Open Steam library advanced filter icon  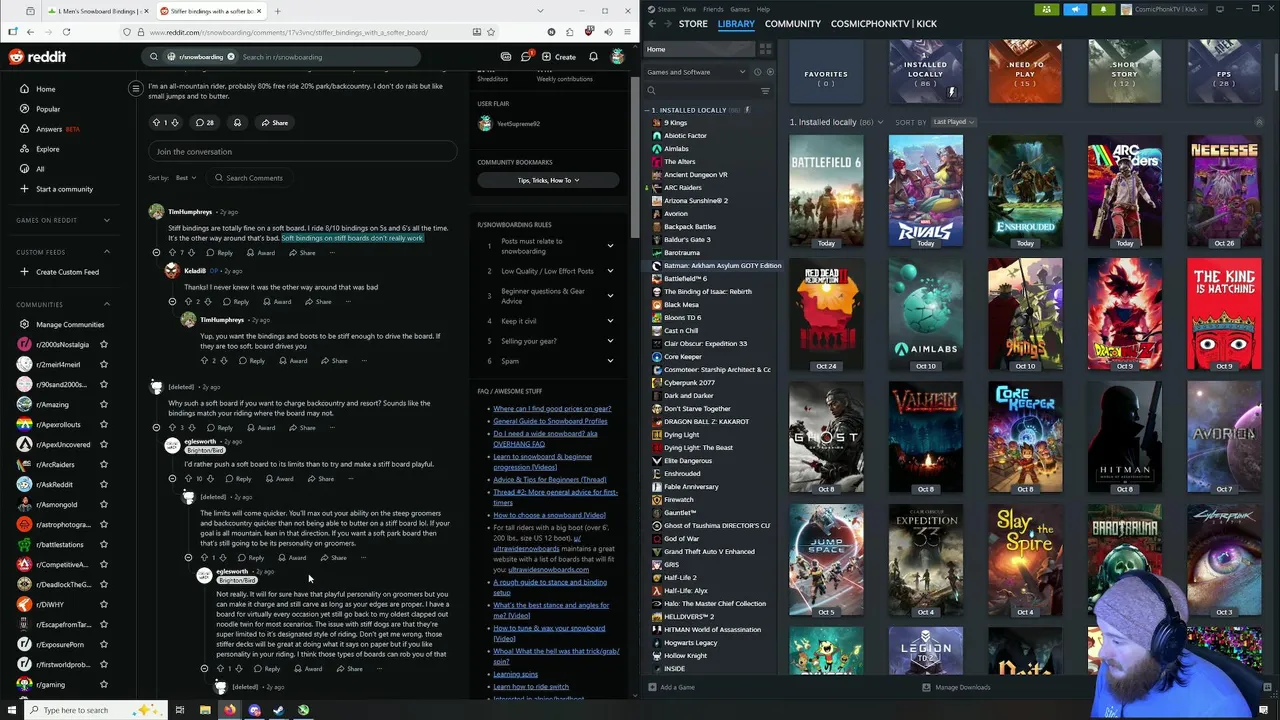[x=765, y=91]
